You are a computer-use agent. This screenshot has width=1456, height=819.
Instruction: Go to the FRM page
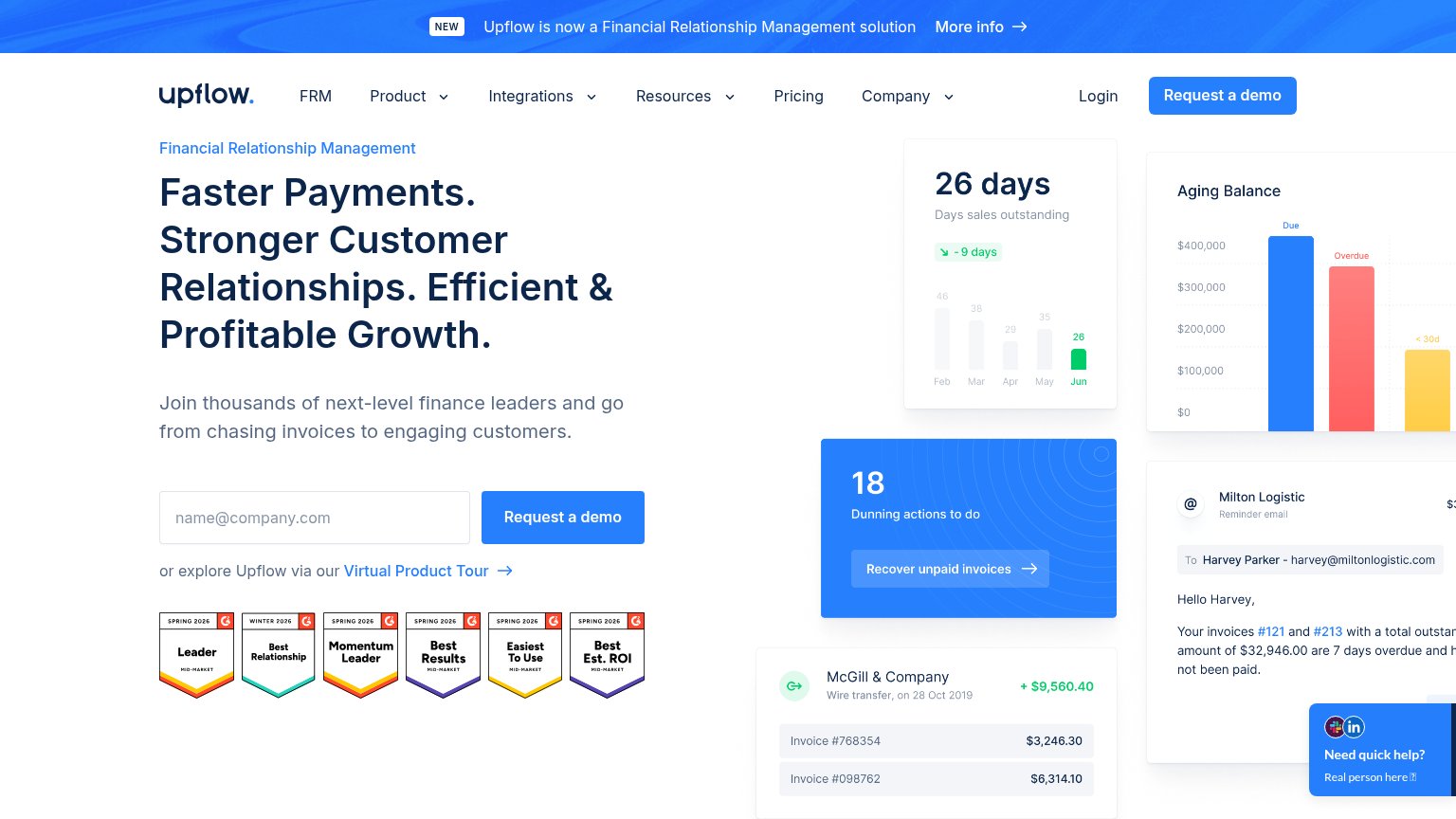[x=316, y=96]
